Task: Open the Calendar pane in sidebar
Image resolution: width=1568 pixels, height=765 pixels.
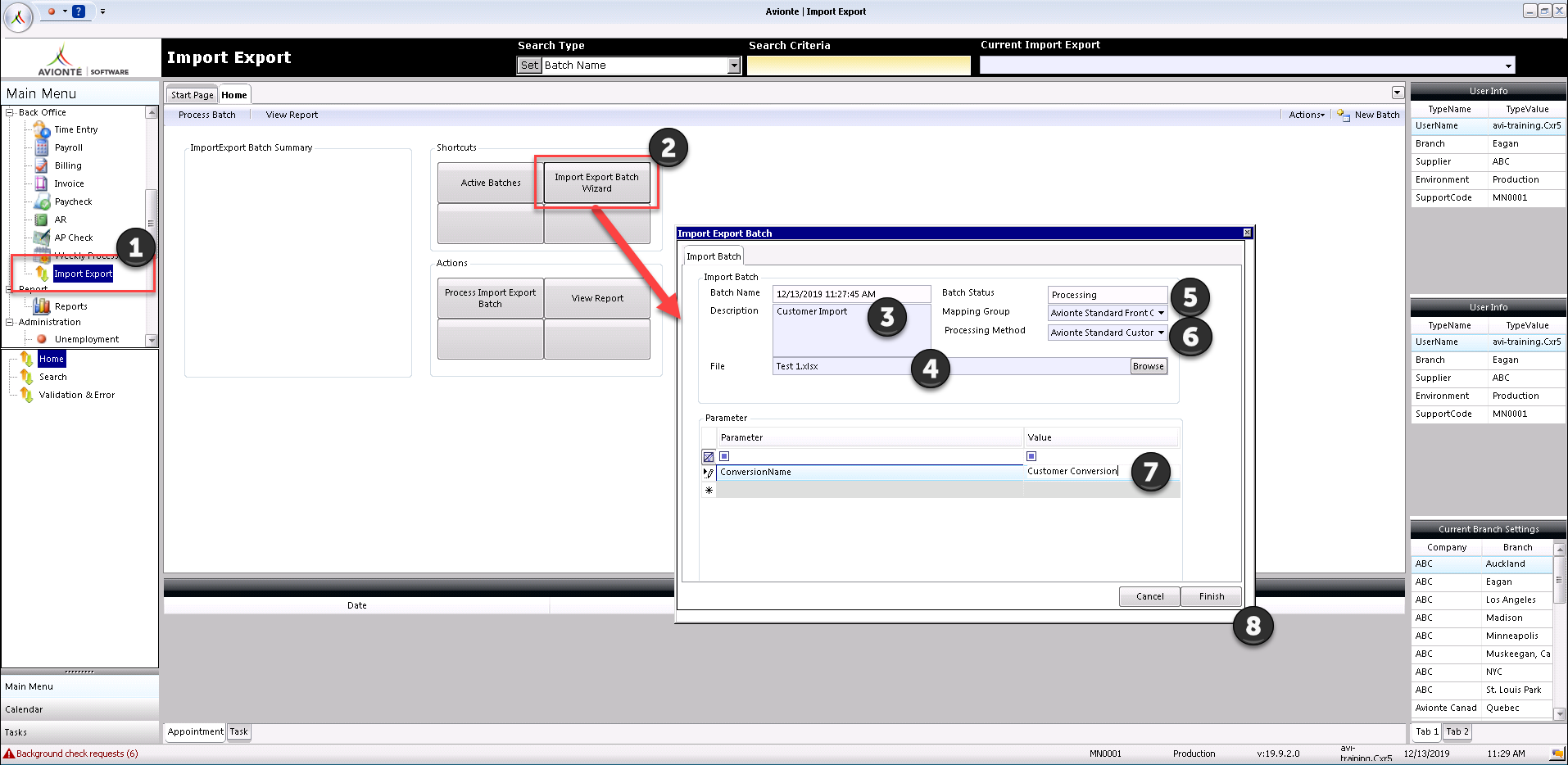Action: point(79,709)
